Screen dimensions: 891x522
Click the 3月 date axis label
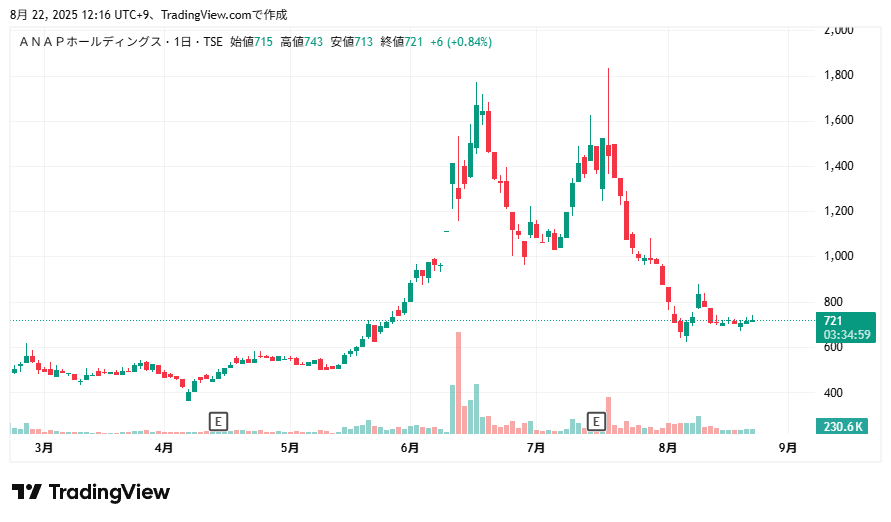tap(44, 448)
